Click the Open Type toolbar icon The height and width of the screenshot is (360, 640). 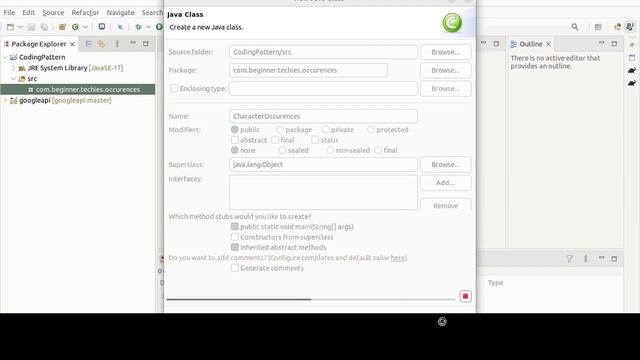(102, 27)
